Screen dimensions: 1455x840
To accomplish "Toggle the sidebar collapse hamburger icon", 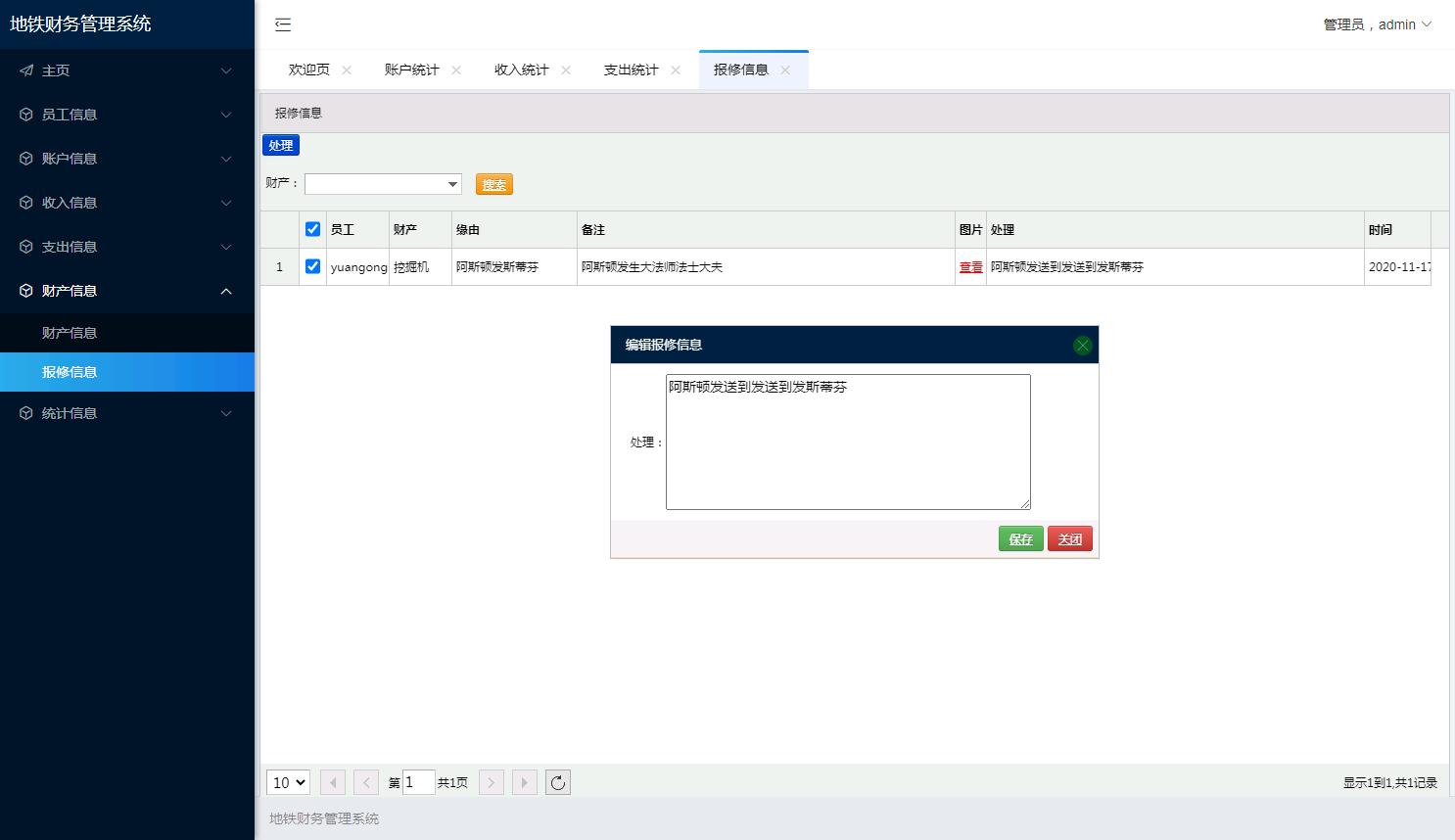I will pyautogui.click(x=283, y=24).
